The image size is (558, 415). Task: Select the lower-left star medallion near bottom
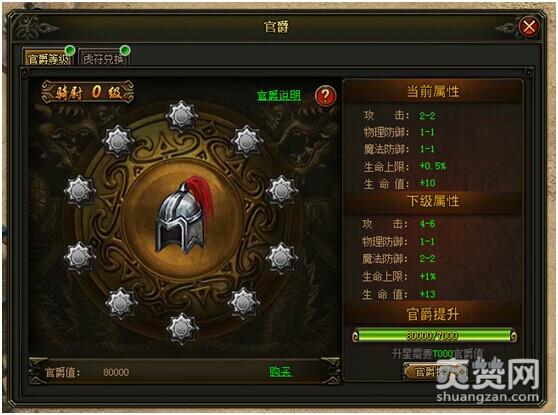tap(121, 303)
